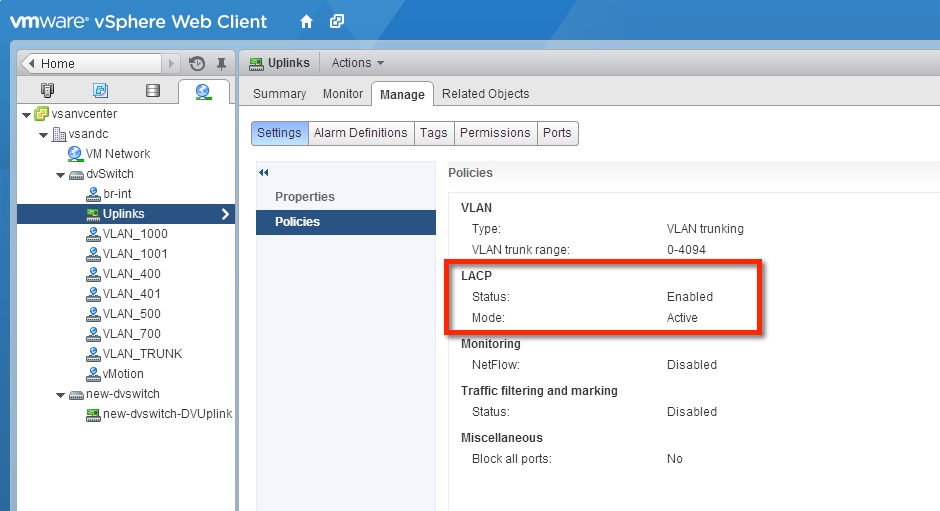The image size is (940, 511).
Task: Switch to VMs and Templates view icon
Action: pyautogui.click(x=100, y=91)
